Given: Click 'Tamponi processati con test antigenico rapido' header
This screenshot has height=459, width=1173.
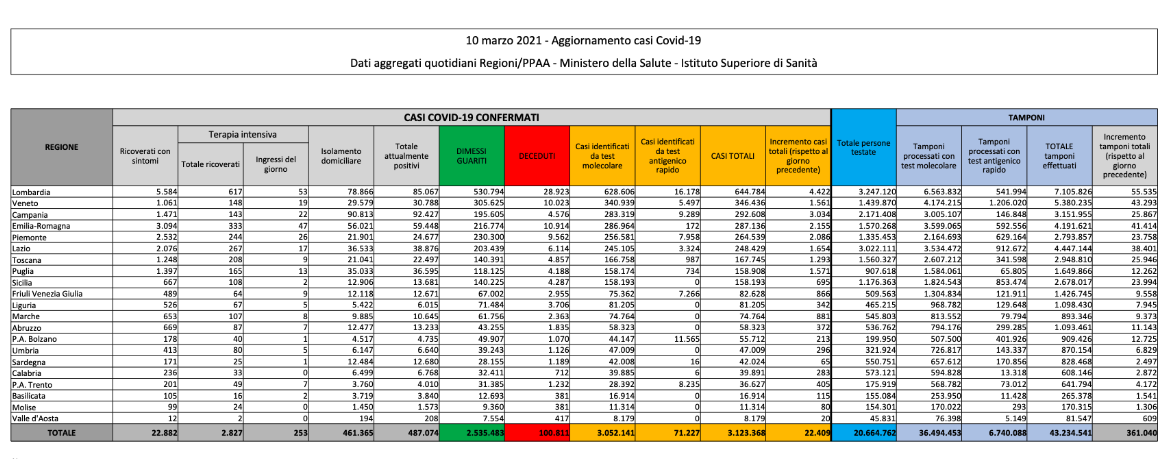Looking at the screenshot, I should coord(996,155).
